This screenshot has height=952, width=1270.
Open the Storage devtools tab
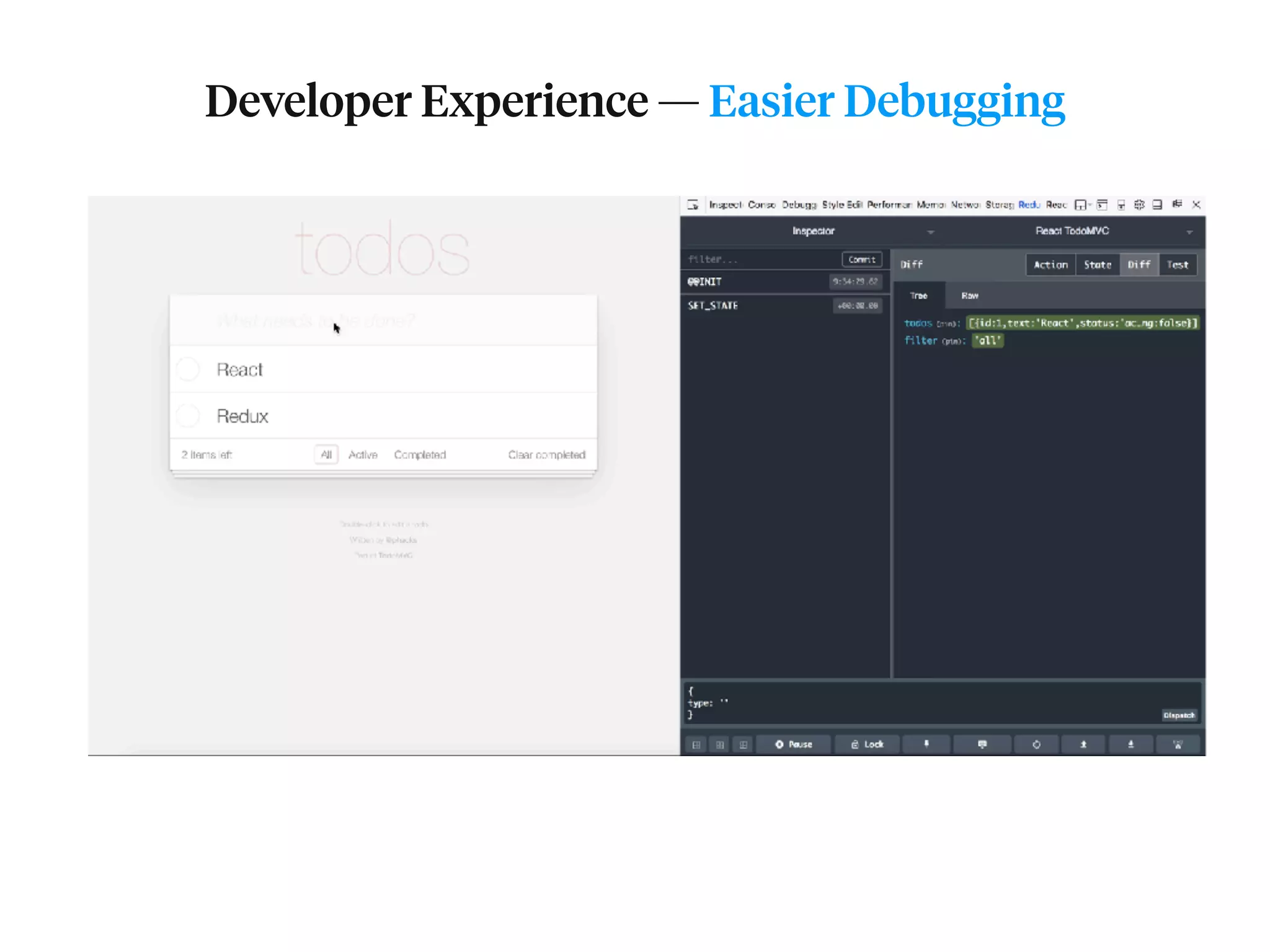[x=1000, y=205]
